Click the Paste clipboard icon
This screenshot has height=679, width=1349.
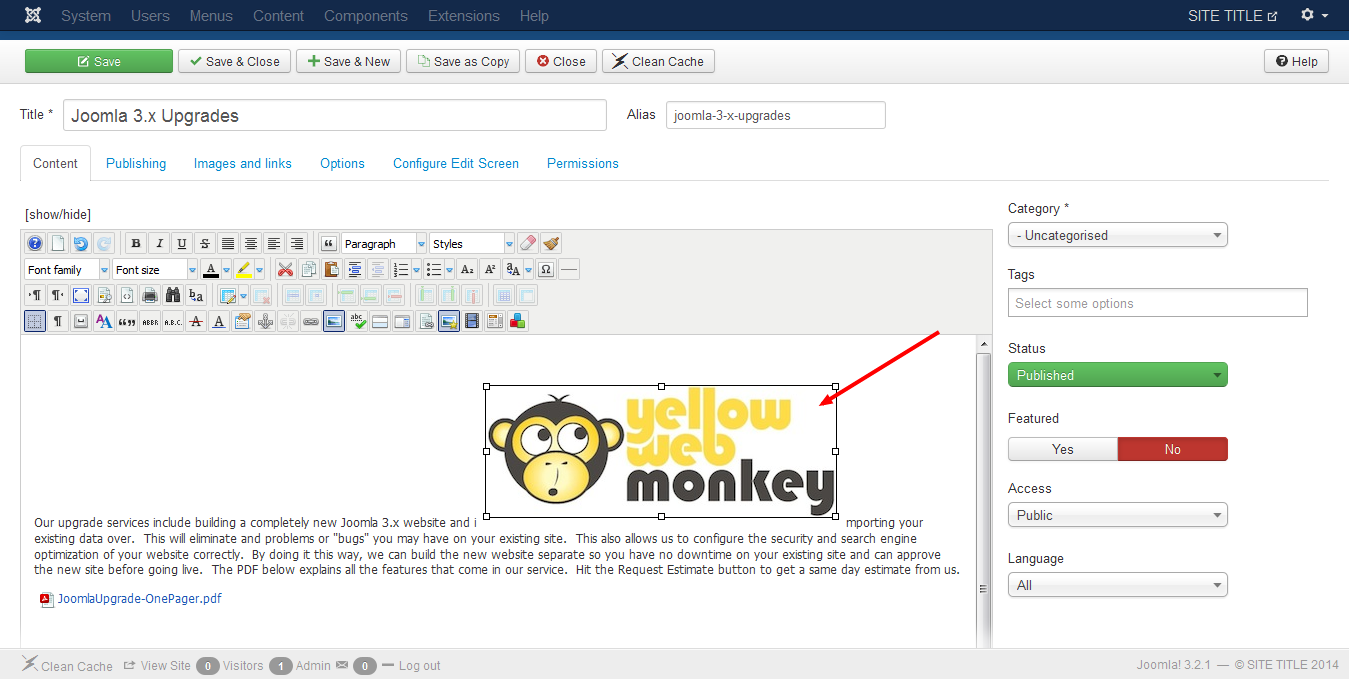[332, 269]
